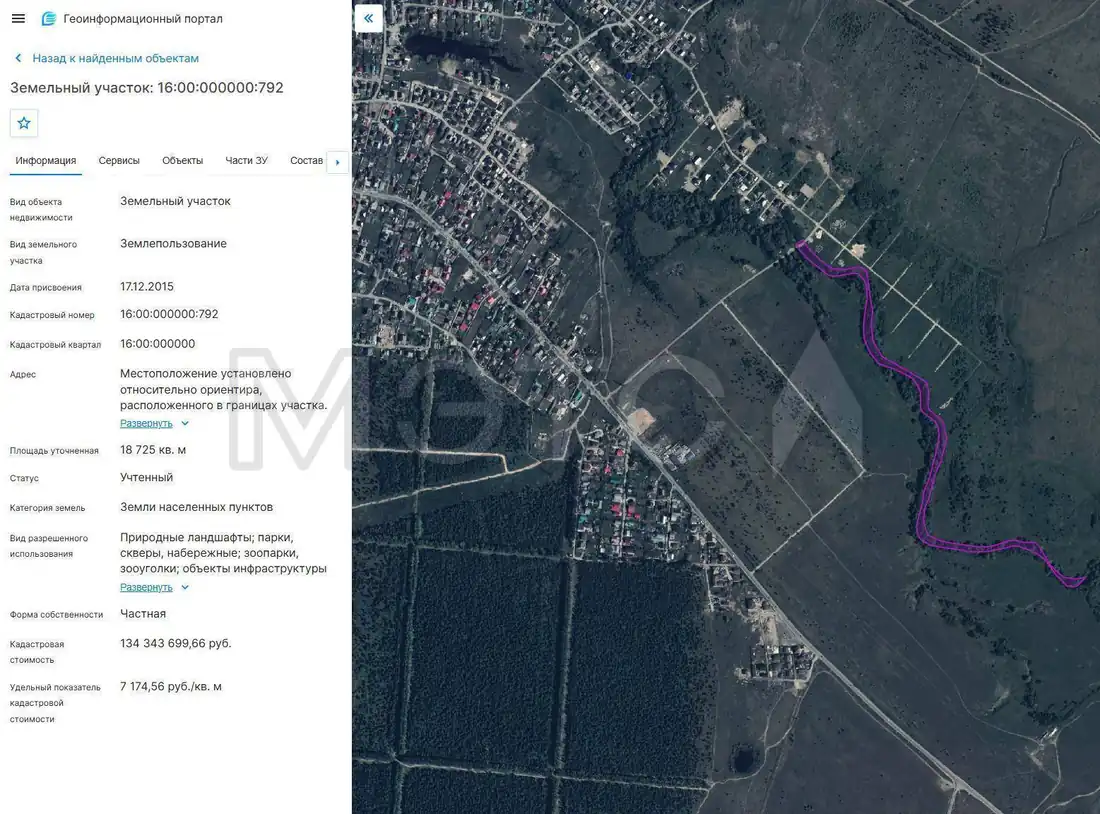
Task: Open the hamburger main menu
Action: (x=18, y=19)
